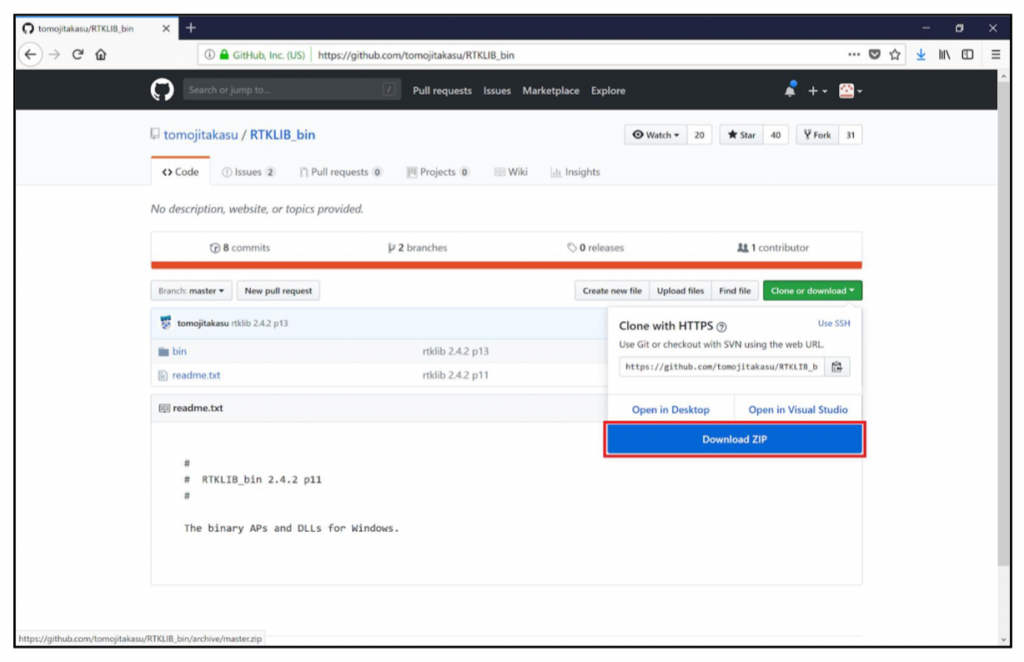1024x662 pixels.
Task: Expand the Branch: master dropdown
Action: point(191,291)
